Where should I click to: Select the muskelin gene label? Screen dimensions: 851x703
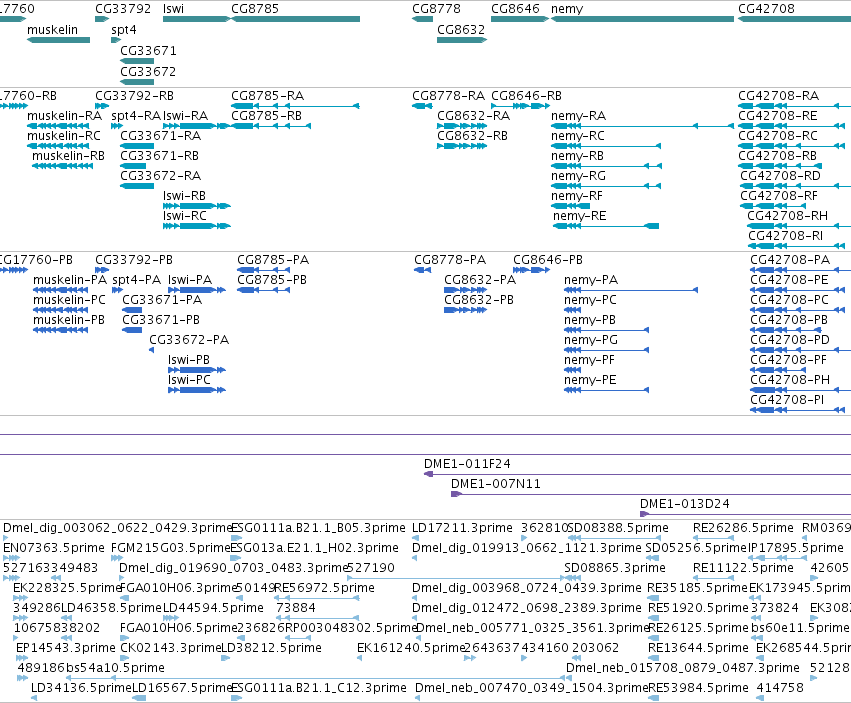point(53,30)
